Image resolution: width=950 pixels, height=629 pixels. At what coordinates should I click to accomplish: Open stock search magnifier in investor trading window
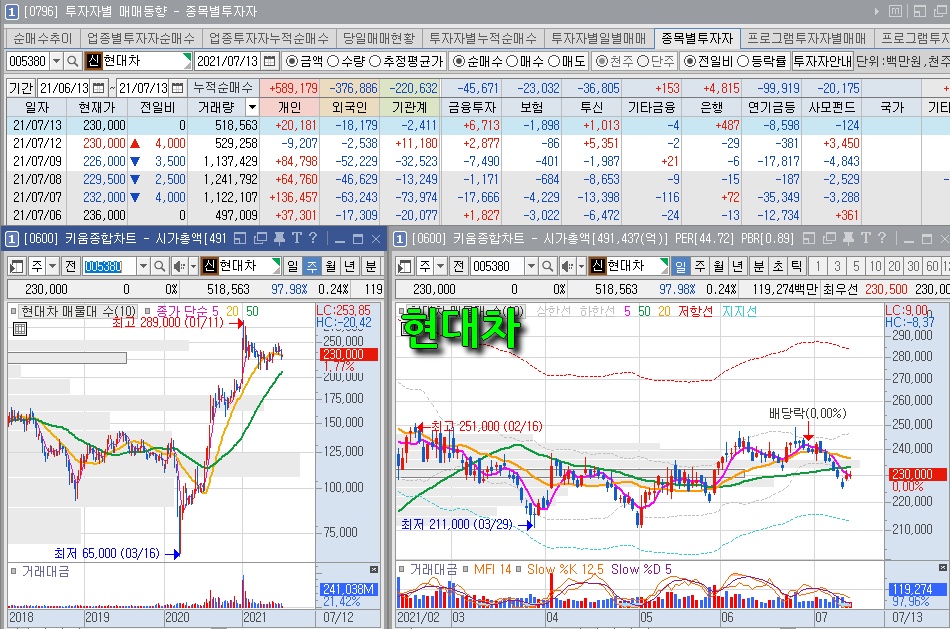click(x=73, y=61)
